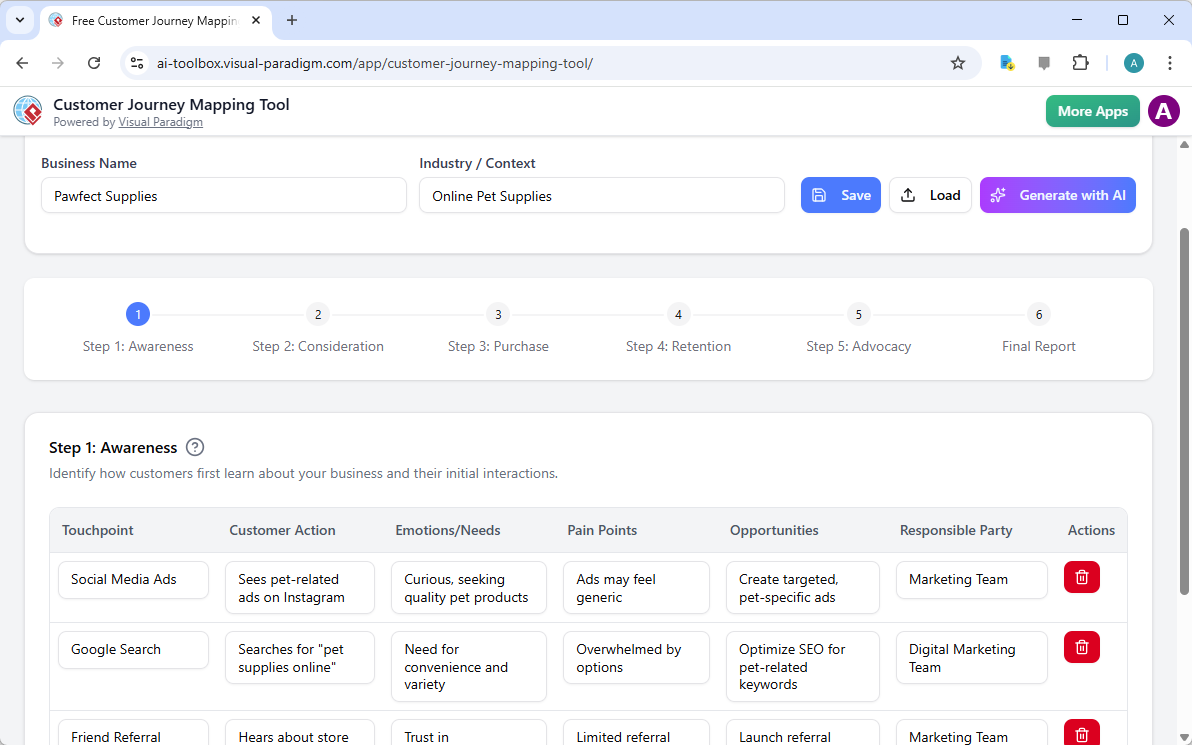Save the current journey map
Viewport: 1192px width, 745px height.
point(840,195)
